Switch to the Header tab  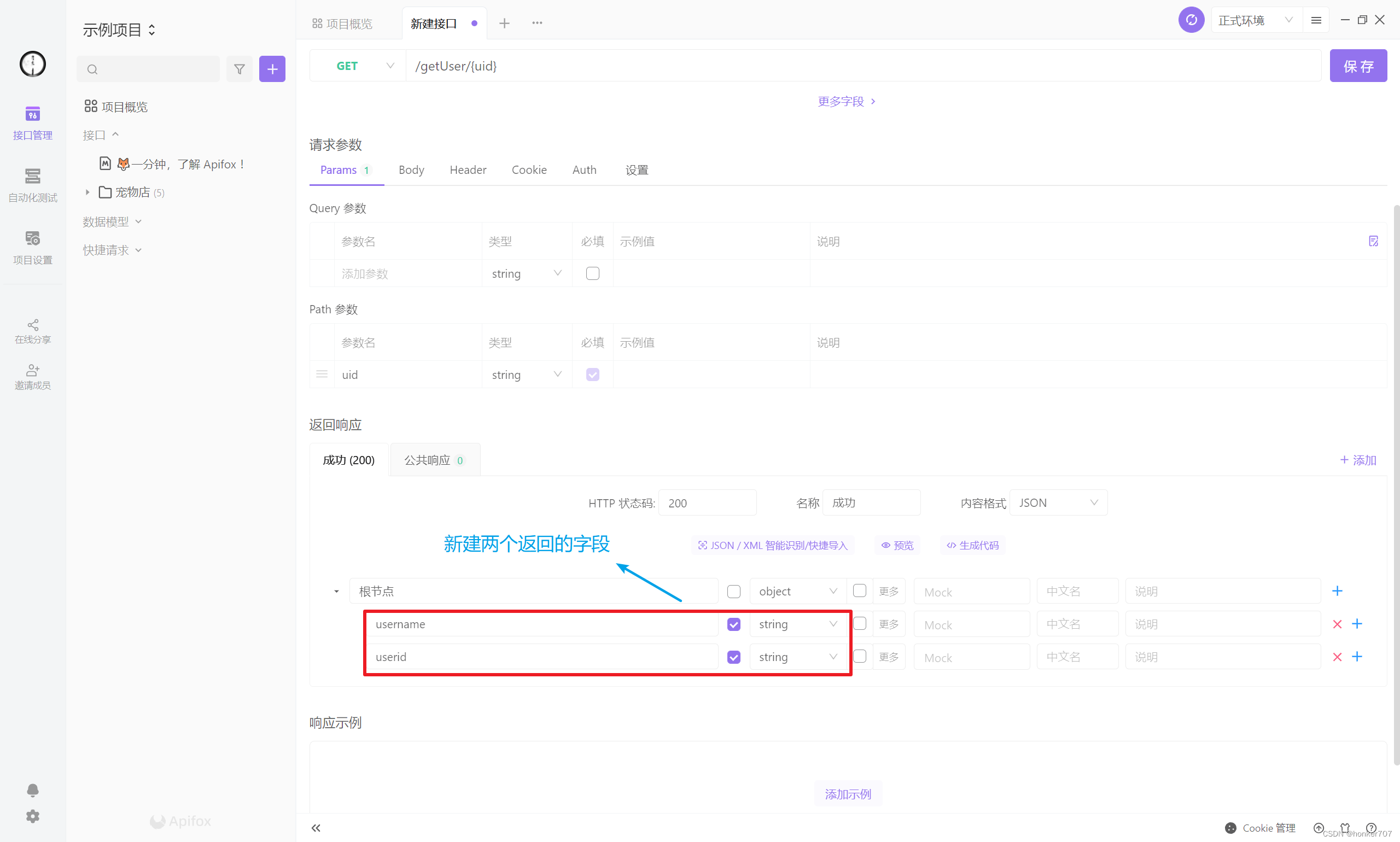coord(468,170)
